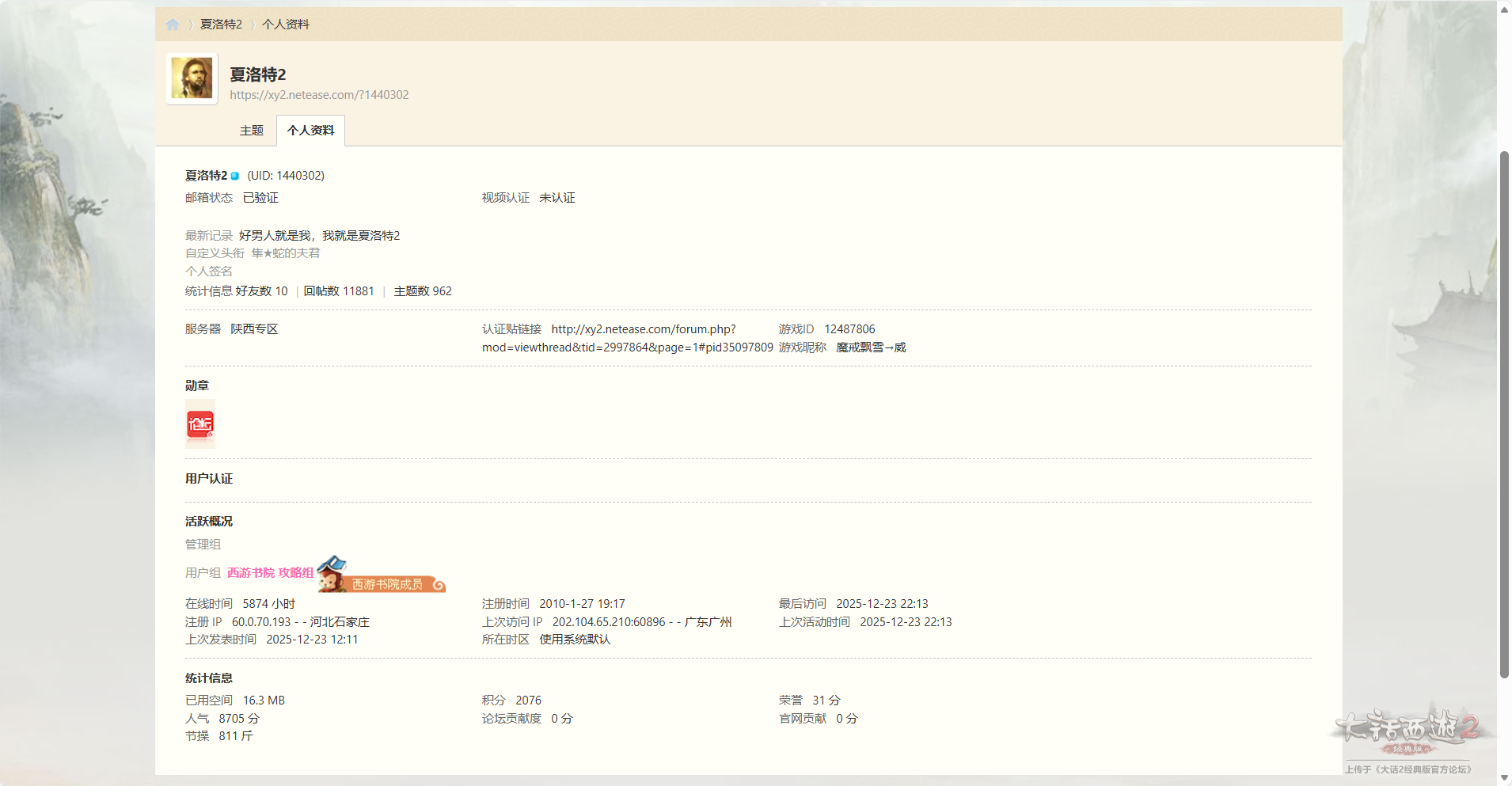Open the 回帖数 11881 replies link

339,291
